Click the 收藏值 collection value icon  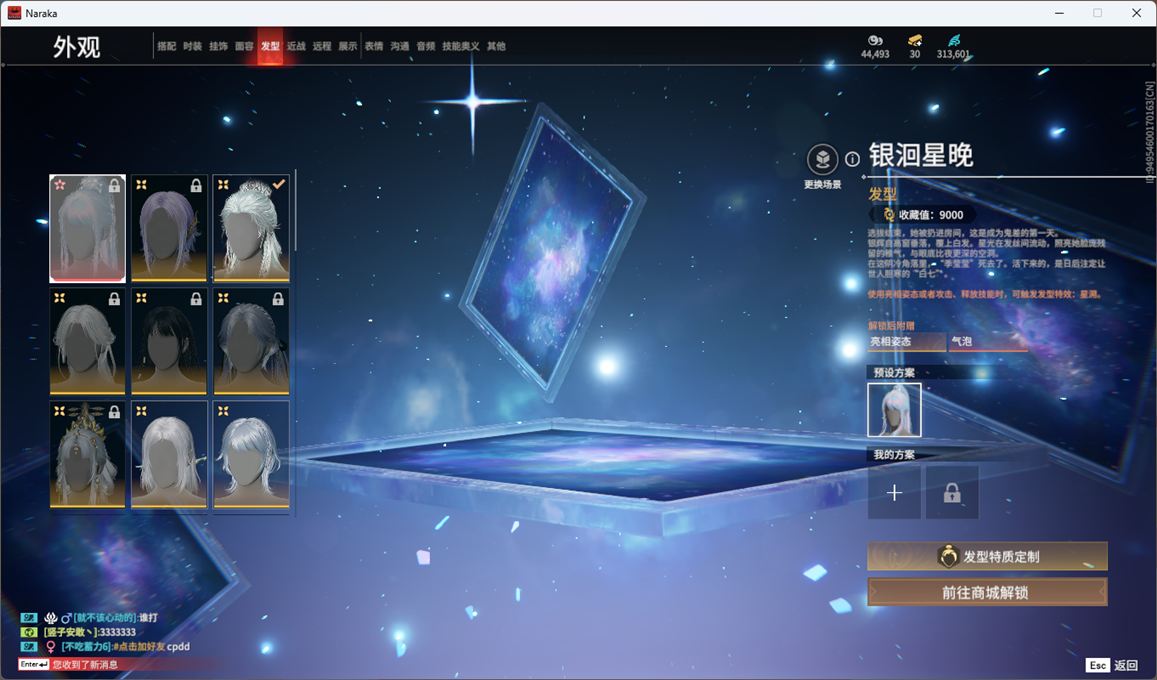click(x=888, y=215)
